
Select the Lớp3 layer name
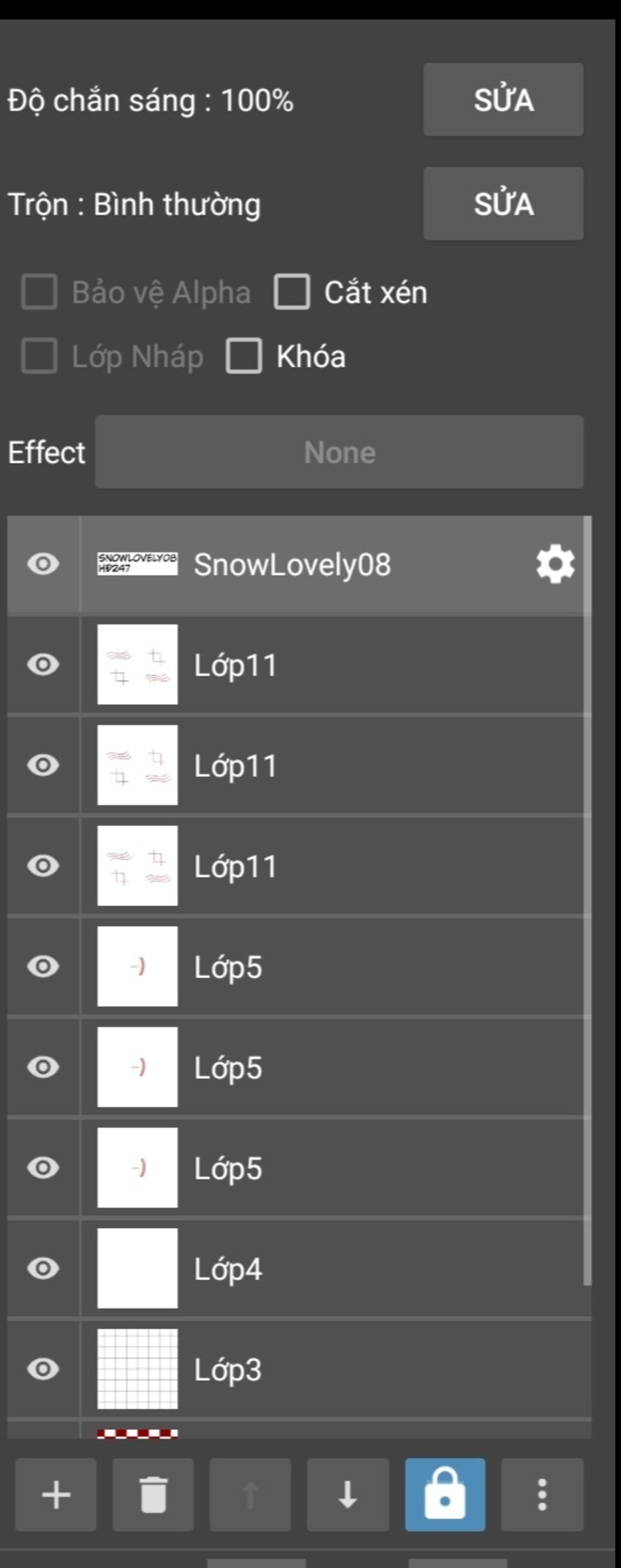(227, 1370)
